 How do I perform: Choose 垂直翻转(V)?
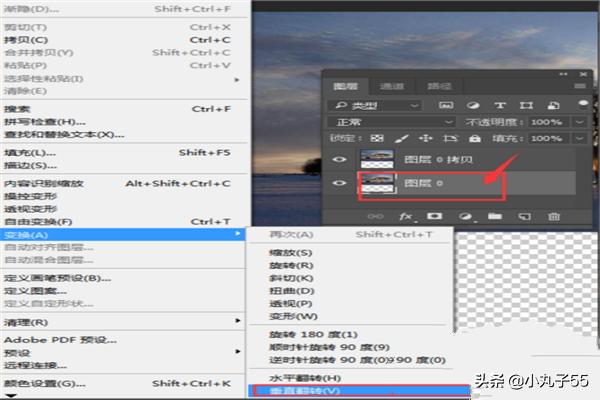pyautogui.click(x=359, y=391)
